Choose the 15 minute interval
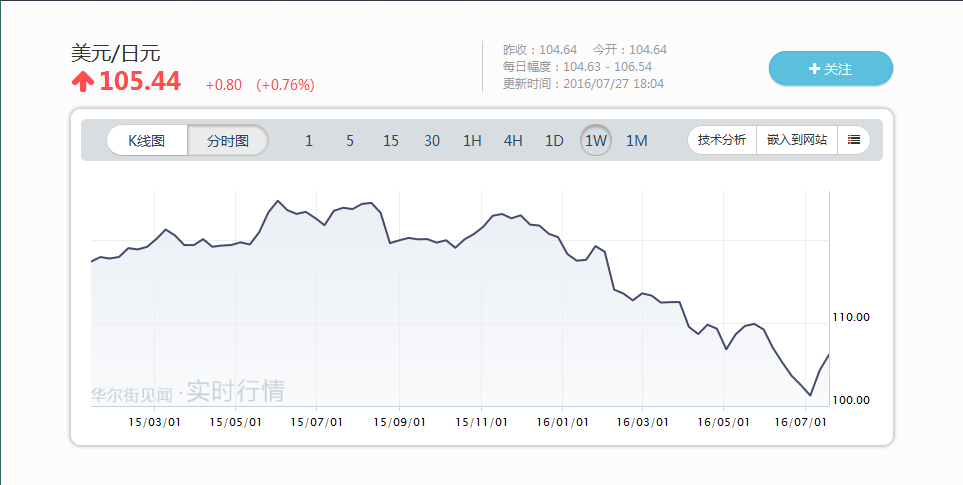963x485 pixels. (x=391, y=141)
